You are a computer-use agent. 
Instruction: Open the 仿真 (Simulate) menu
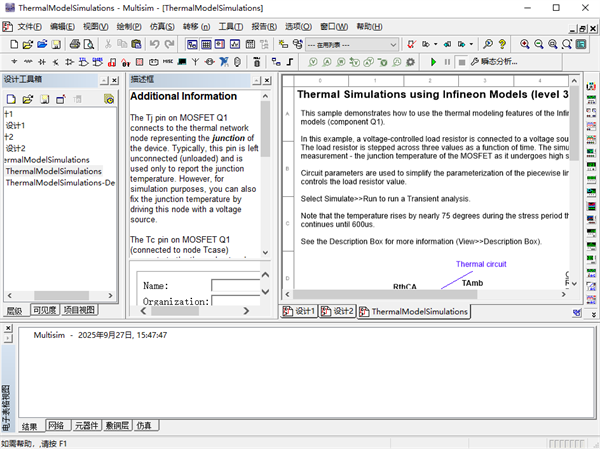point(161,26)
